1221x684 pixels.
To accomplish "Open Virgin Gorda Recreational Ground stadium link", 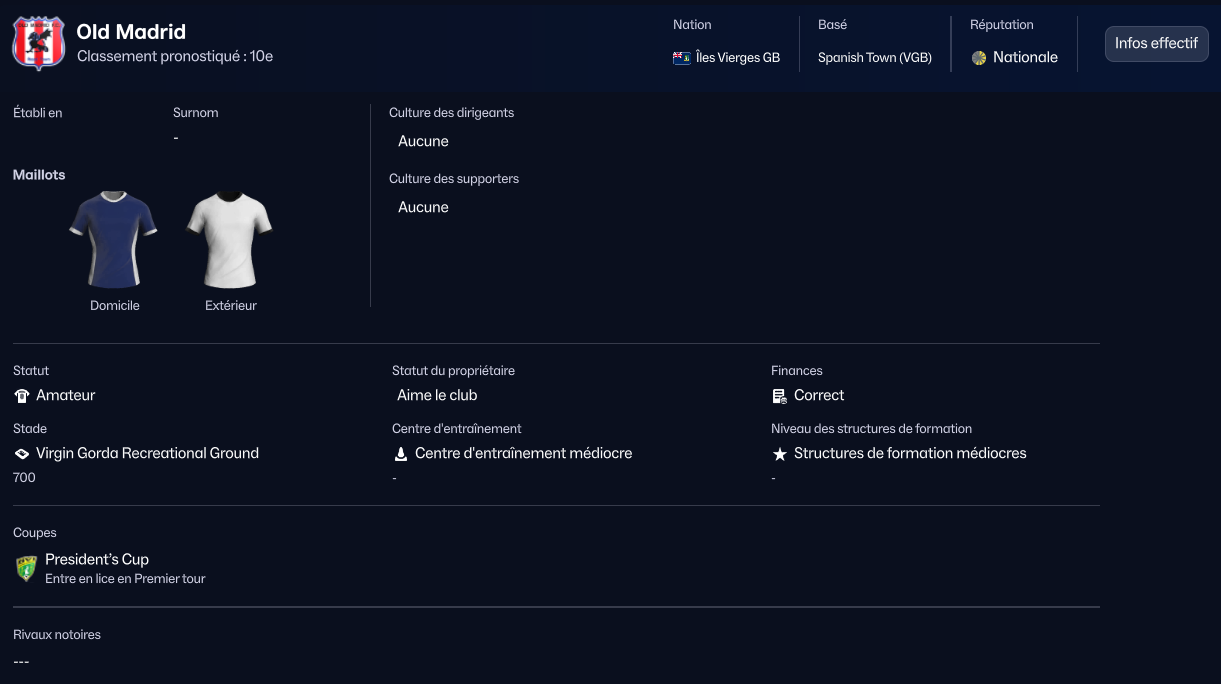I will (x=147, y=453).
